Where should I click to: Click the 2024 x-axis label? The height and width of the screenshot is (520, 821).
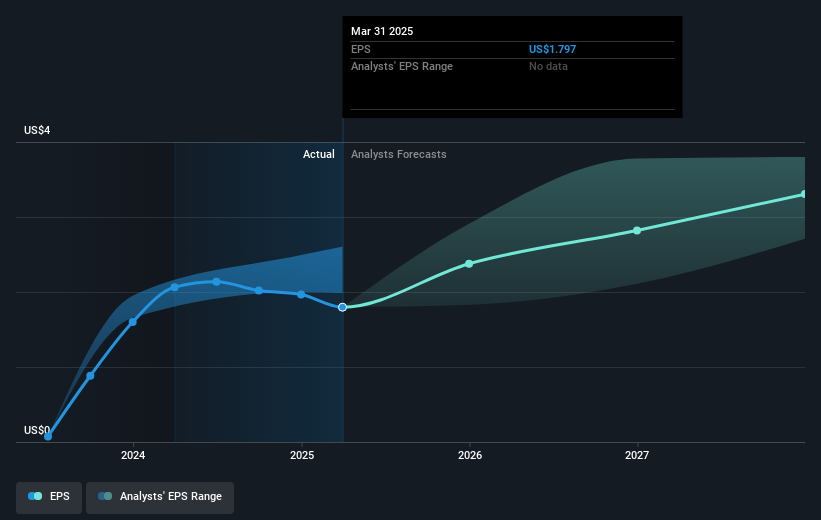click(133, 455)
